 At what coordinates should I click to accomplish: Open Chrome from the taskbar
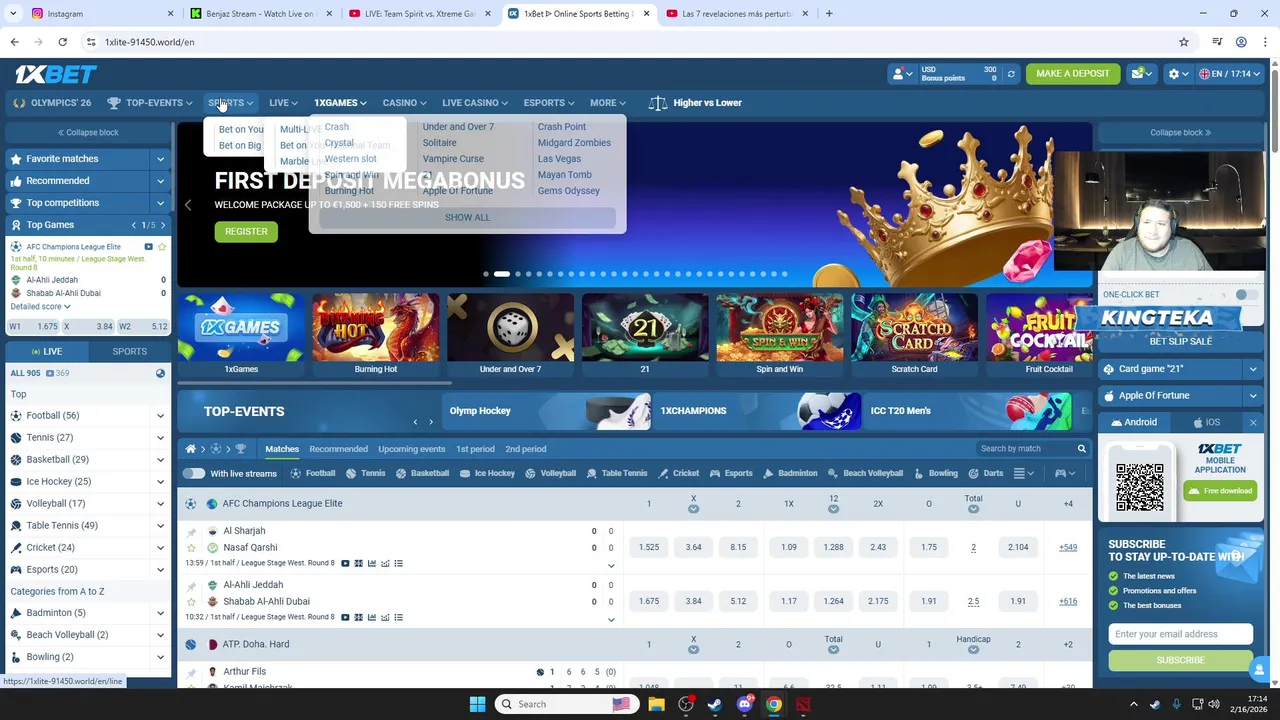[x=773, y=704]
